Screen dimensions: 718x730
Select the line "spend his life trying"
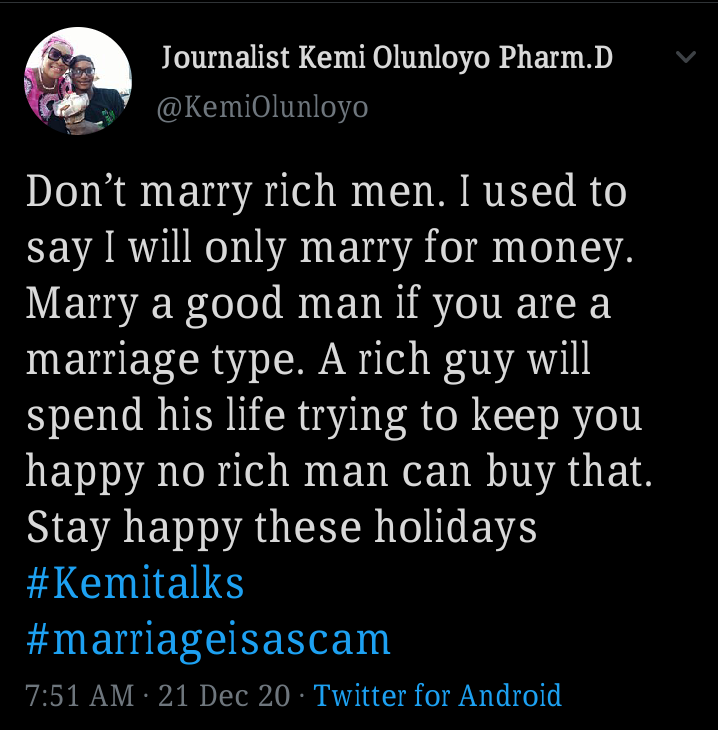pos(217,416)
